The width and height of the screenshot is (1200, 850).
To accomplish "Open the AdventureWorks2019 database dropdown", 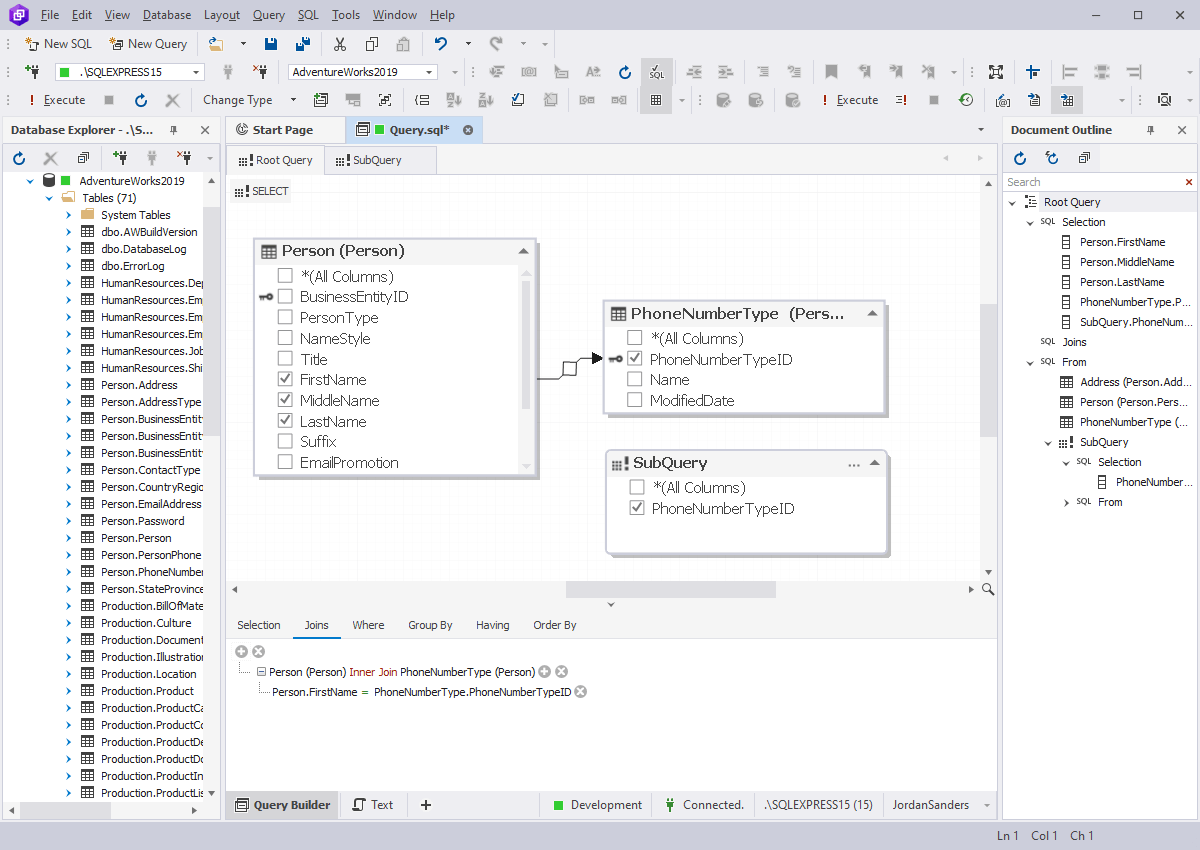I will pos(429,71).
